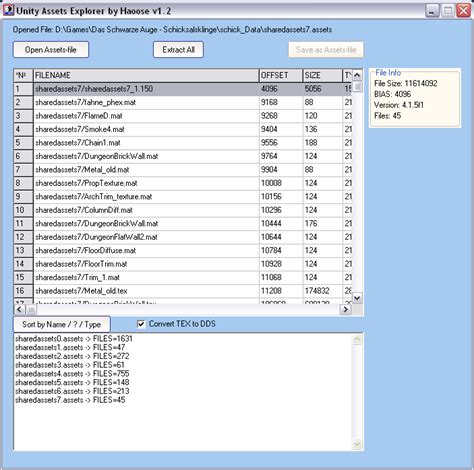
Task: Click the Open Assets-file button
Action: pos(51,50)
